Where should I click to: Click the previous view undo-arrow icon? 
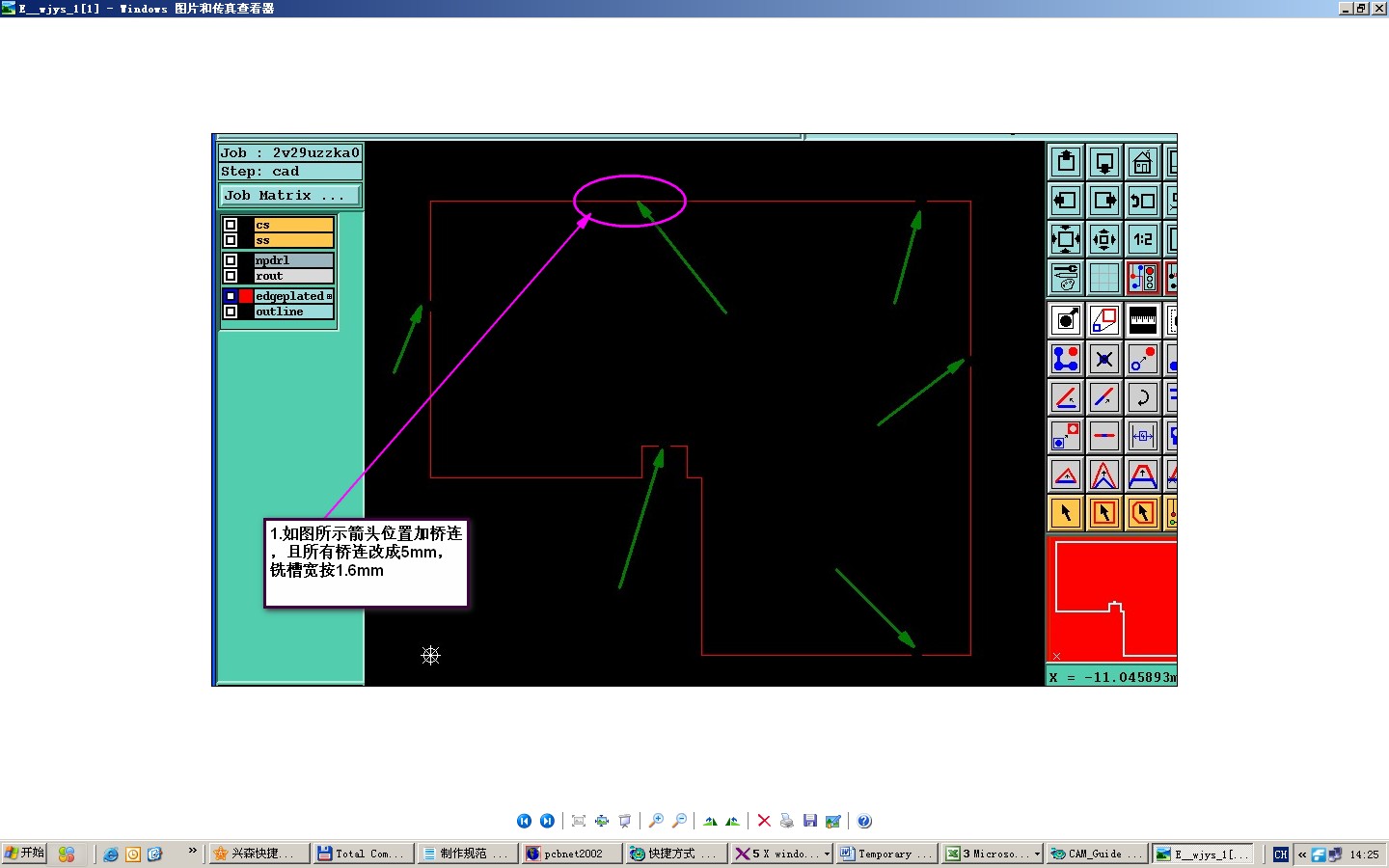pos(1143,201)
